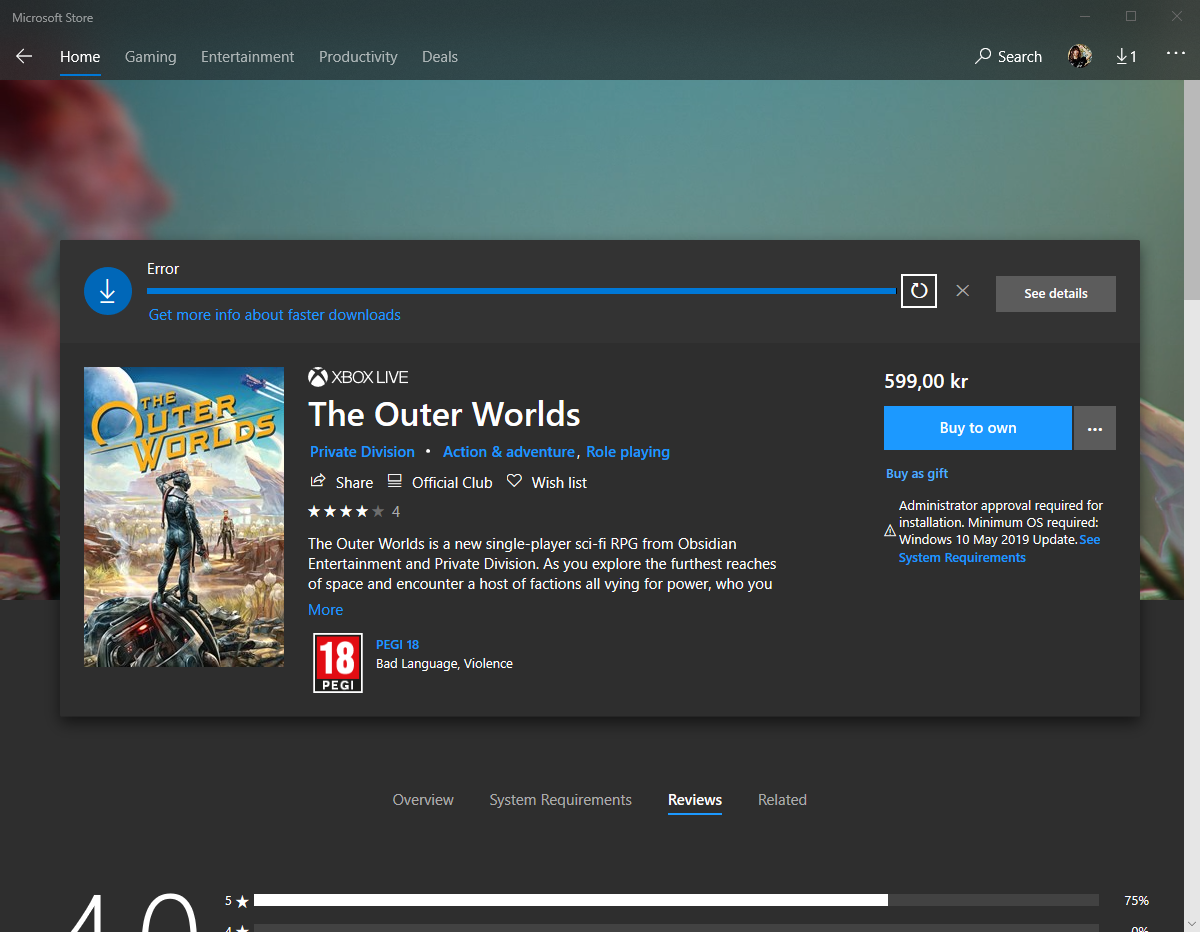This screenshot has width=1200, height=932.
Task: Click See details button
Action: pyautogui.click(x=1056, y=294)
